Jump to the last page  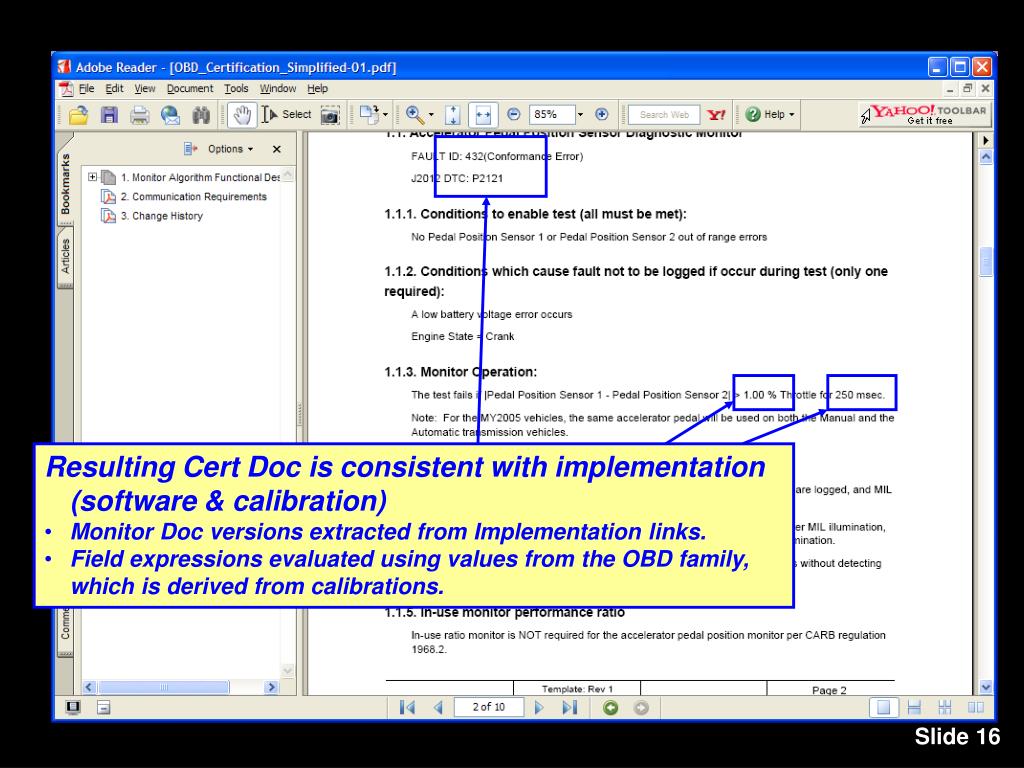tap(569, 707)
